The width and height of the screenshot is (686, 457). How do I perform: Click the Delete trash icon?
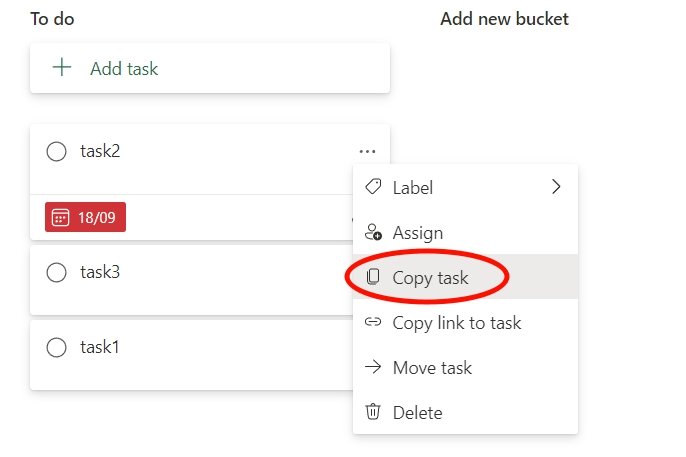click(x=373, y=412)
